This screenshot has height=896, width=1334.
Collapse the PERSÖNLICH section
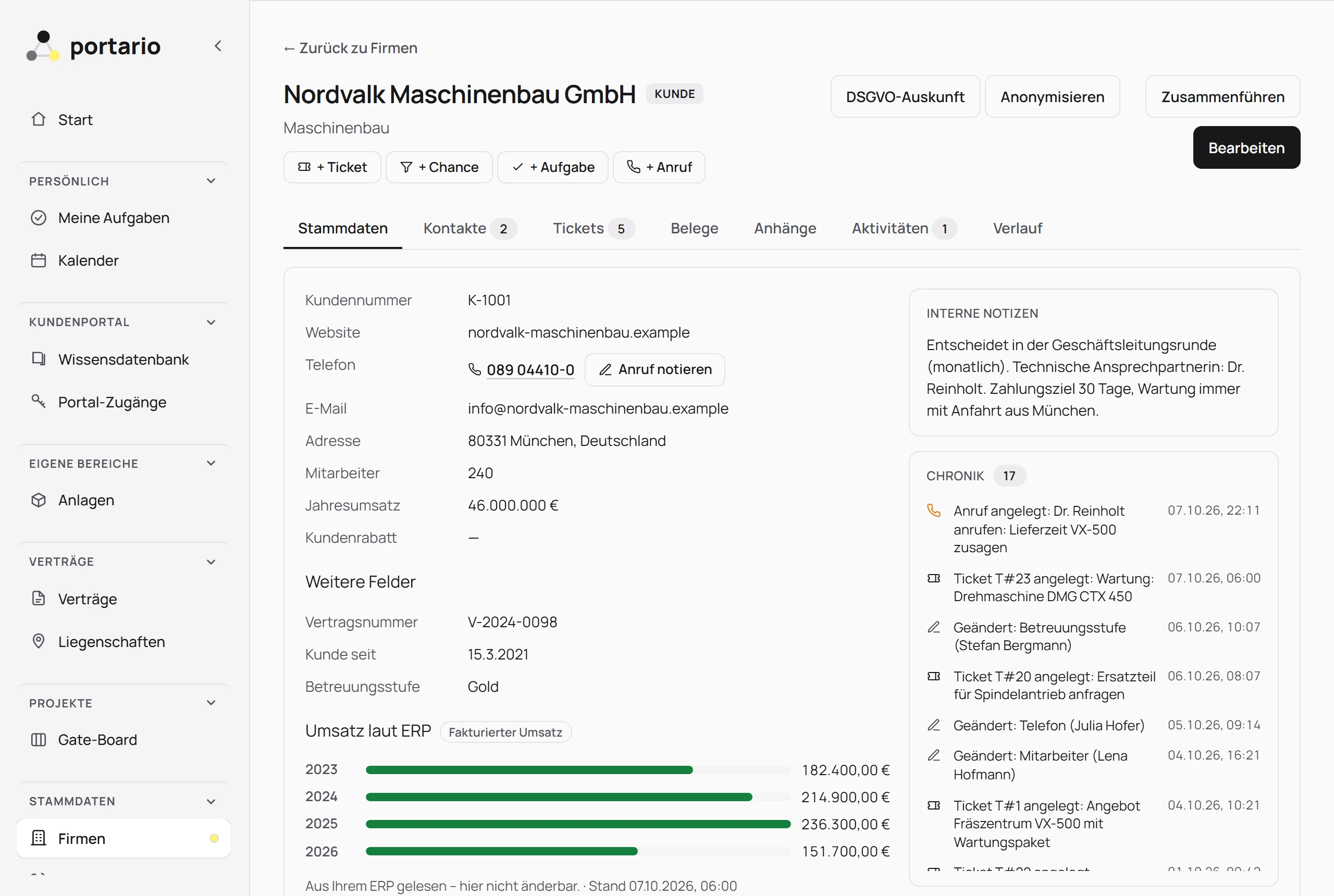[211, 181]
